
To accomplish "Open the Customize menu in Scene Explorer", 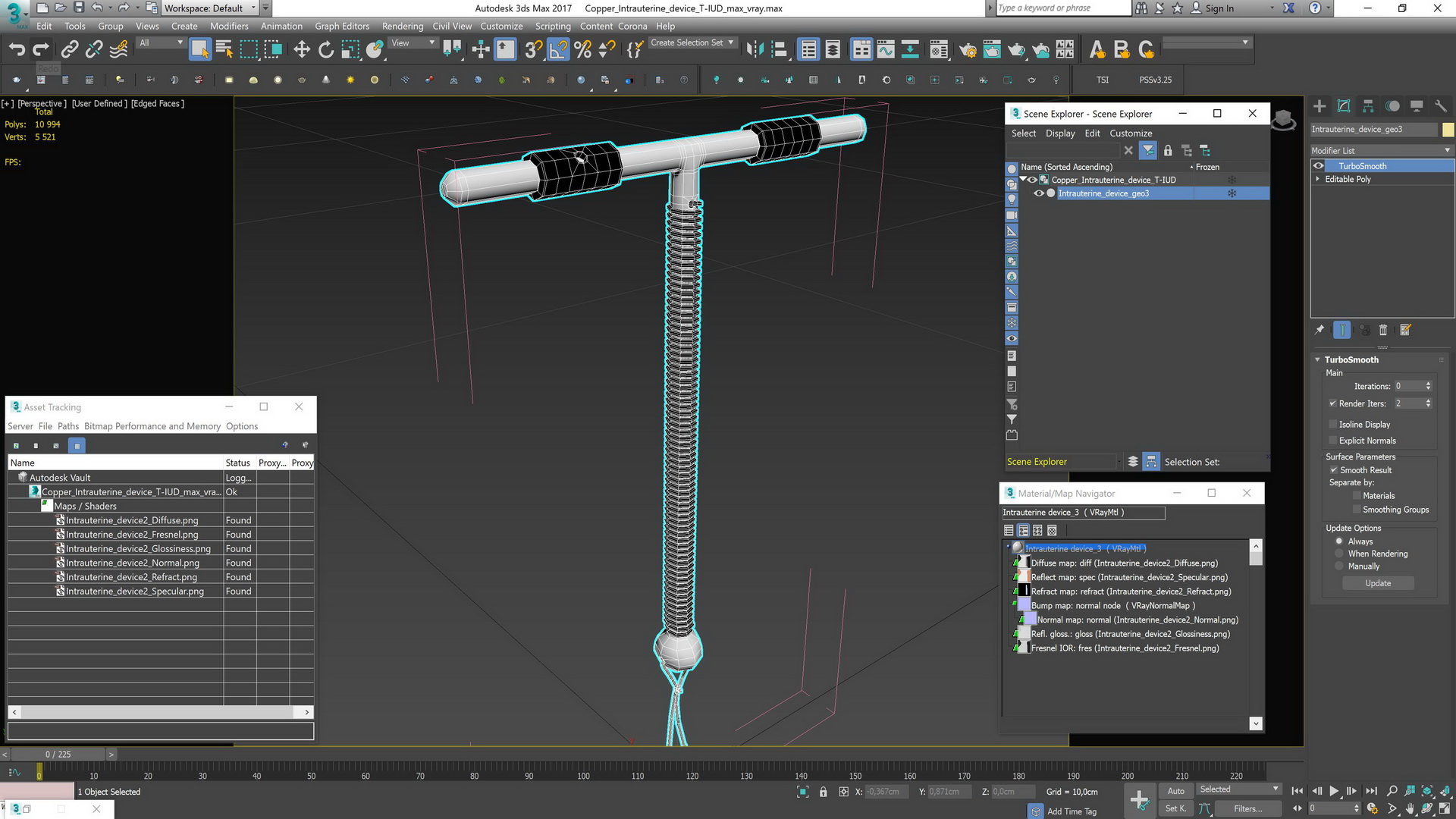I will pos(1131,133).
